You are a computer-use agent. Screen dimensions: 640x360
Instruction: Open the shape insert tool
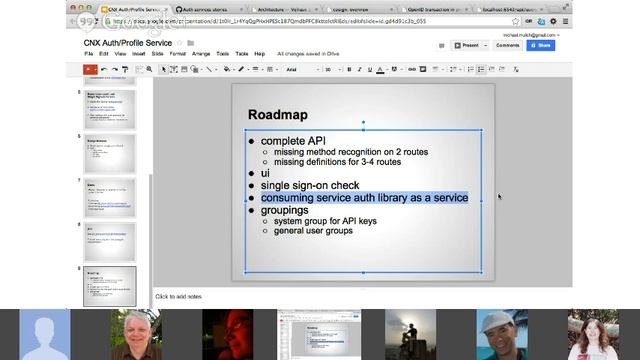[195, 69]
